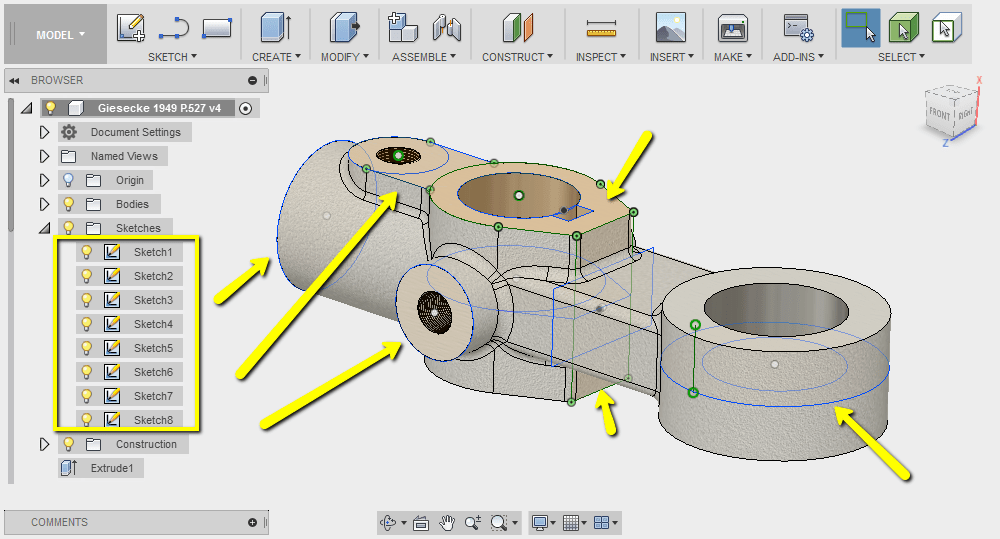Toggle visibility bulb for Sketch3
Screen dimensions: 1000x539
point(87,300)
